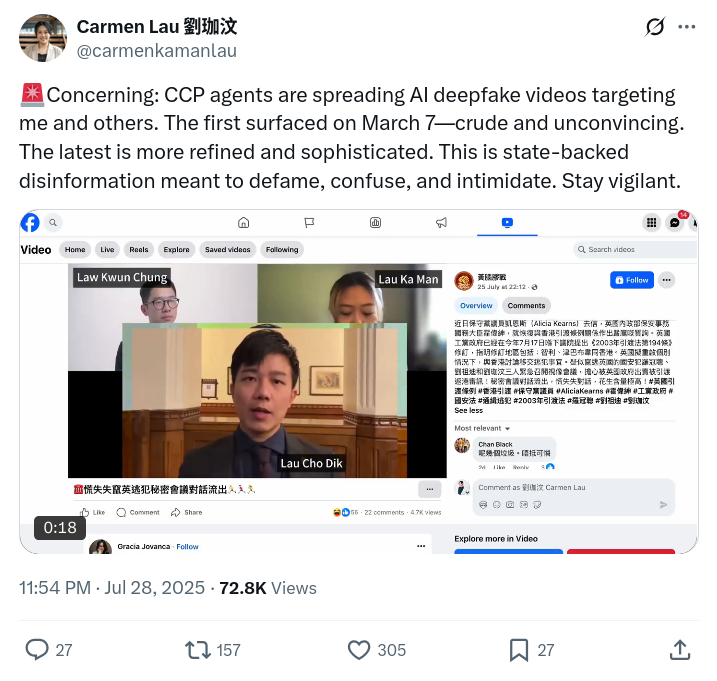Repost the tweet using the retweet icon
This screenshot has height=681, width=717.
(x=198, y=650)
